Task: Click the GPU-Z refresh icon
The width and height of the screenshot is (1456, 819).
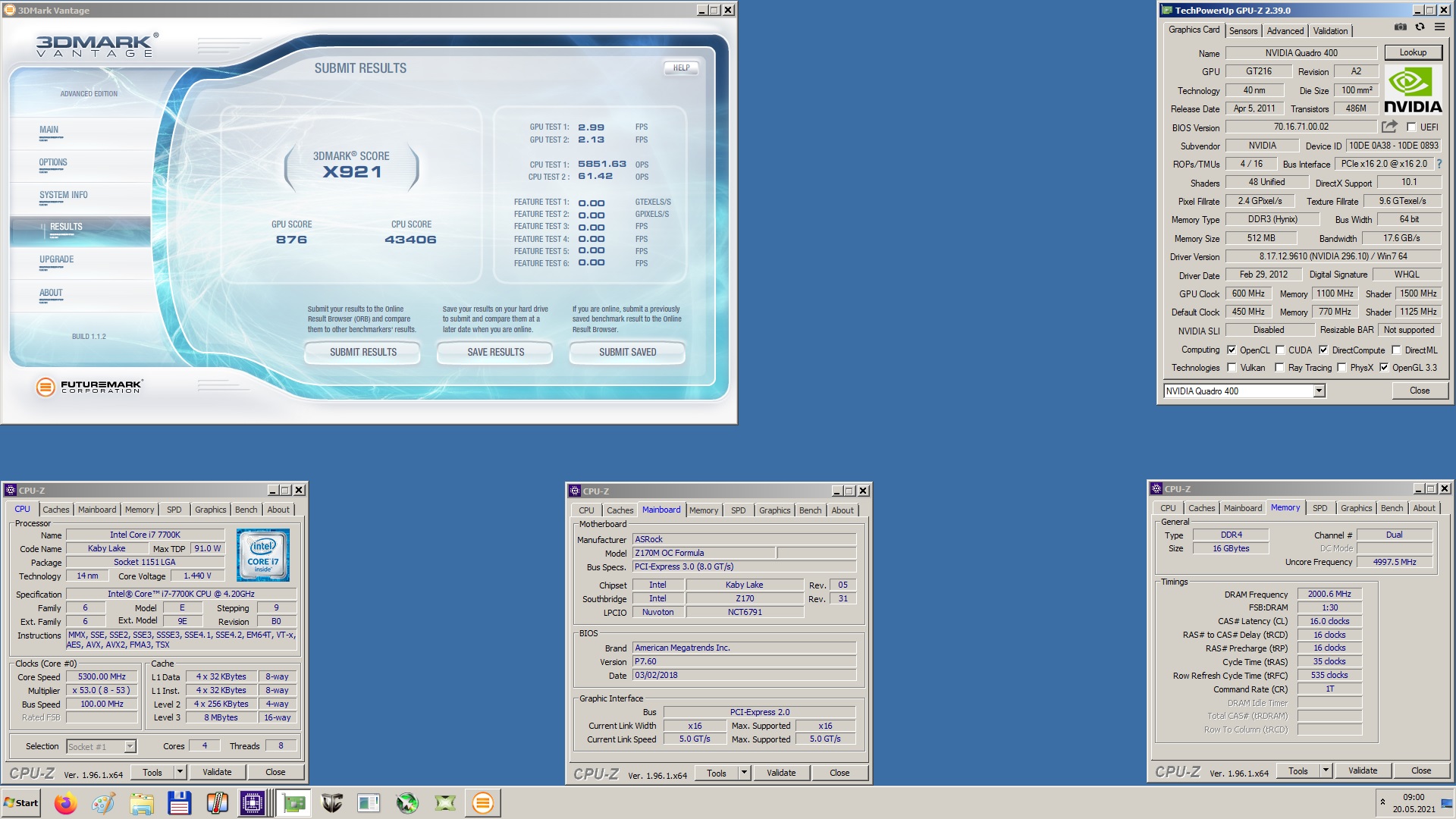Action: [x=1420, y=27]
